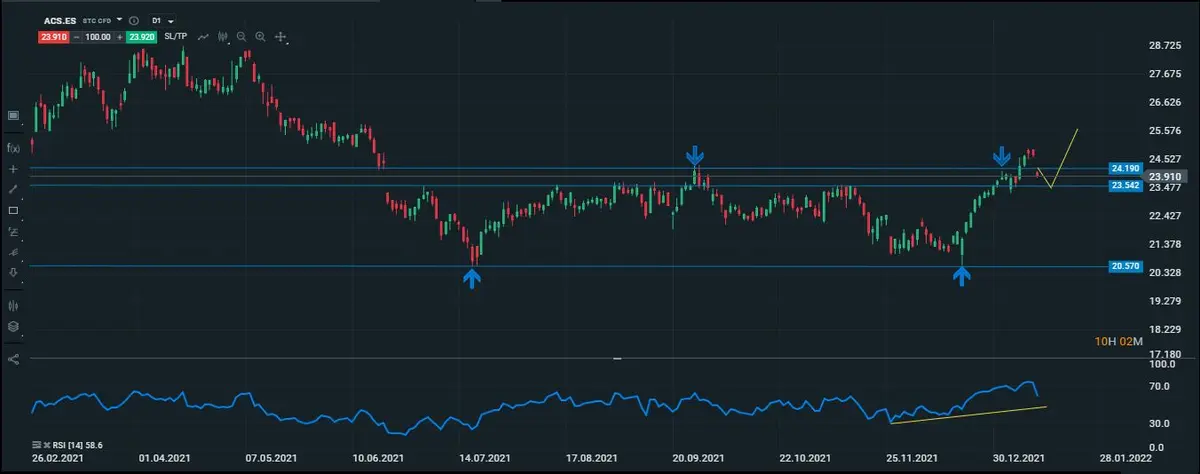Image resolution: width=1200 pixels, height=474 pixels.
Task: Increase volume with the plus button
Action: 118,36
